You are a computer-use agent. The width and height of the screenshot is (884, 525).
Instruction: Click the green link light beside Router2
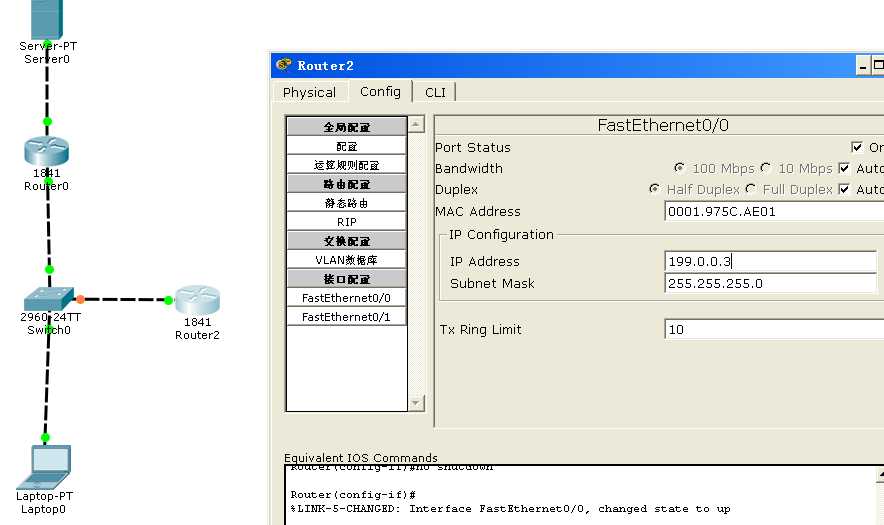(x=168, y=300)
